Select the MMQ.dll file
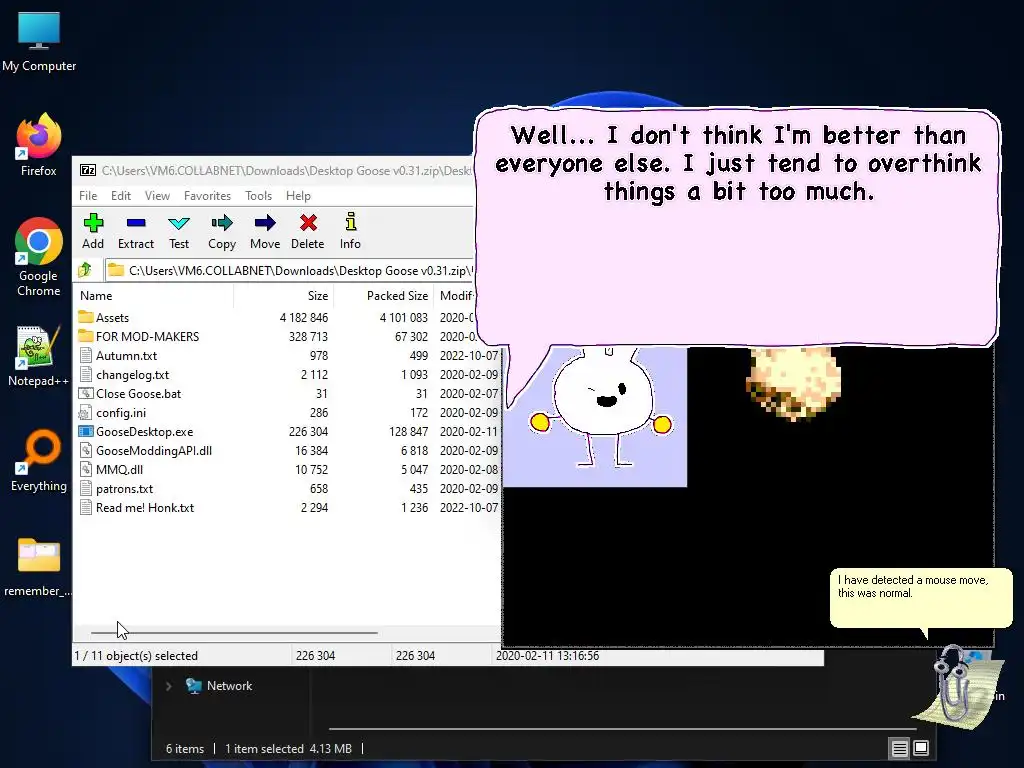 287,470
